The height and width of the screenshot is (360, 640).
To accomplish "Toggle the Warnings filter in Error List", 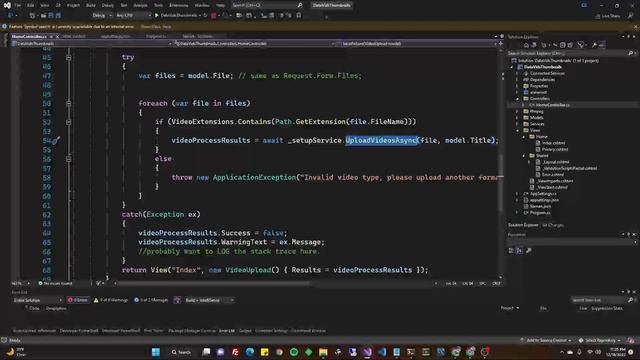I will (111, 300).
